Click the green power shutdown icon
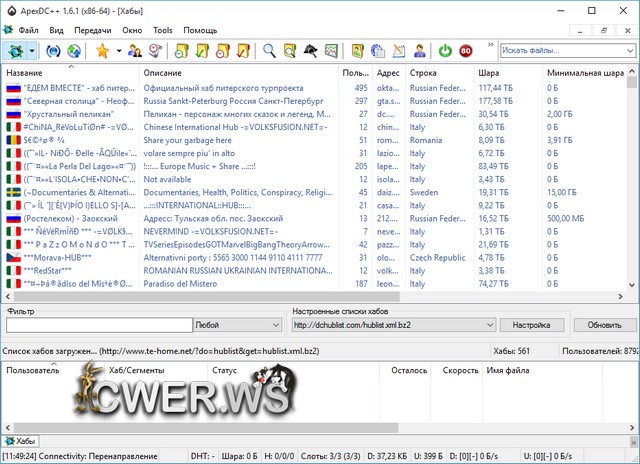Screen dimensions: 640x464 (x=444, y=51)
